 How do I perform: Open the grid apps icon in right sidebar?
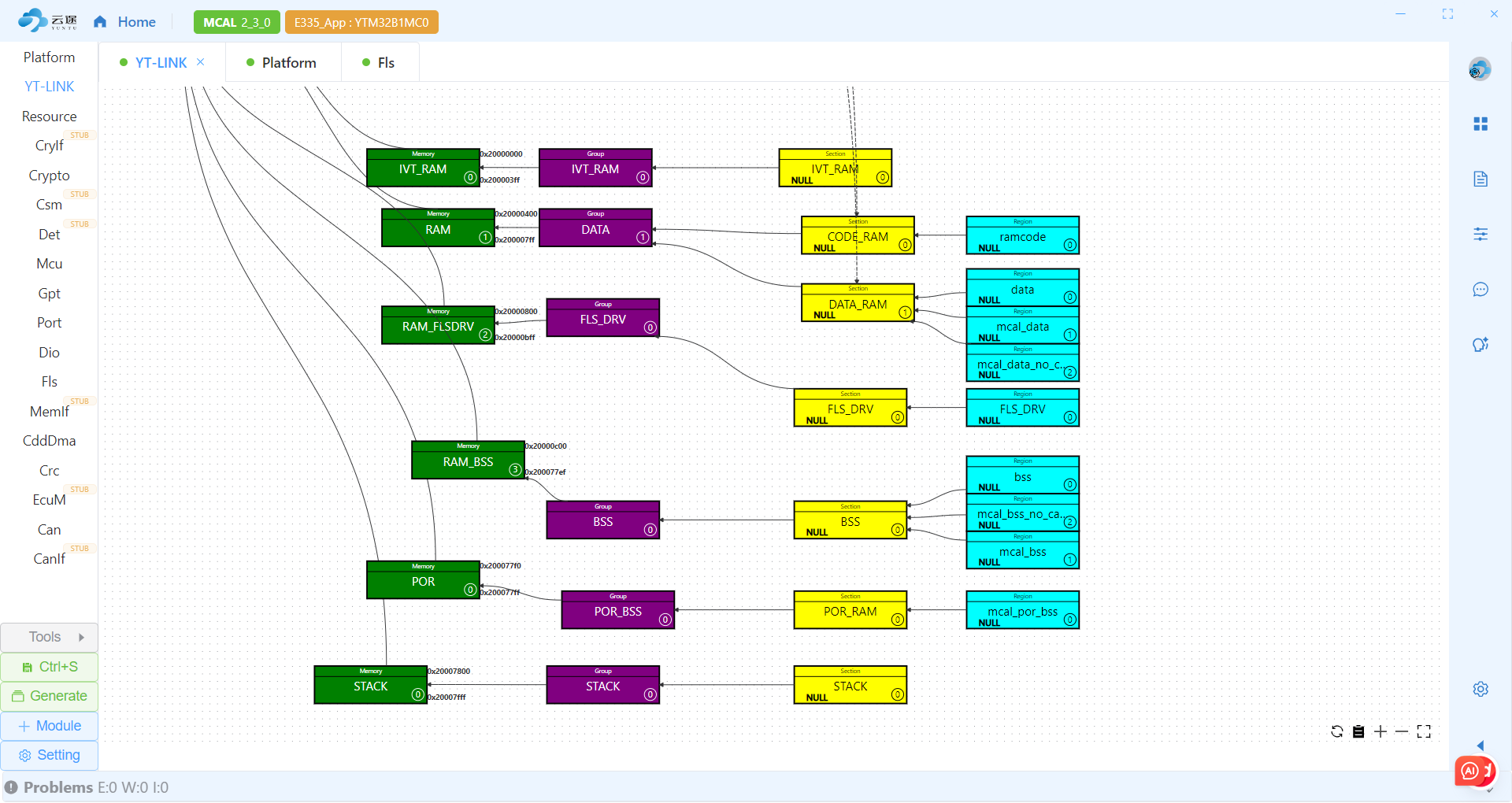click(1480, 124)
